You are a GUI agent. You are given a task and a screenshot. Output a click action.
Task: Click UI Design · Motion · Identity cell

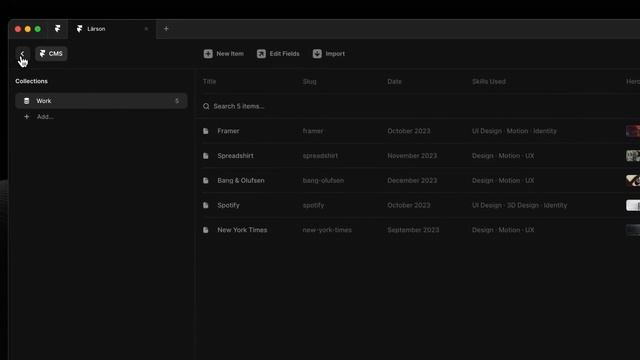(x=514, y=131)
